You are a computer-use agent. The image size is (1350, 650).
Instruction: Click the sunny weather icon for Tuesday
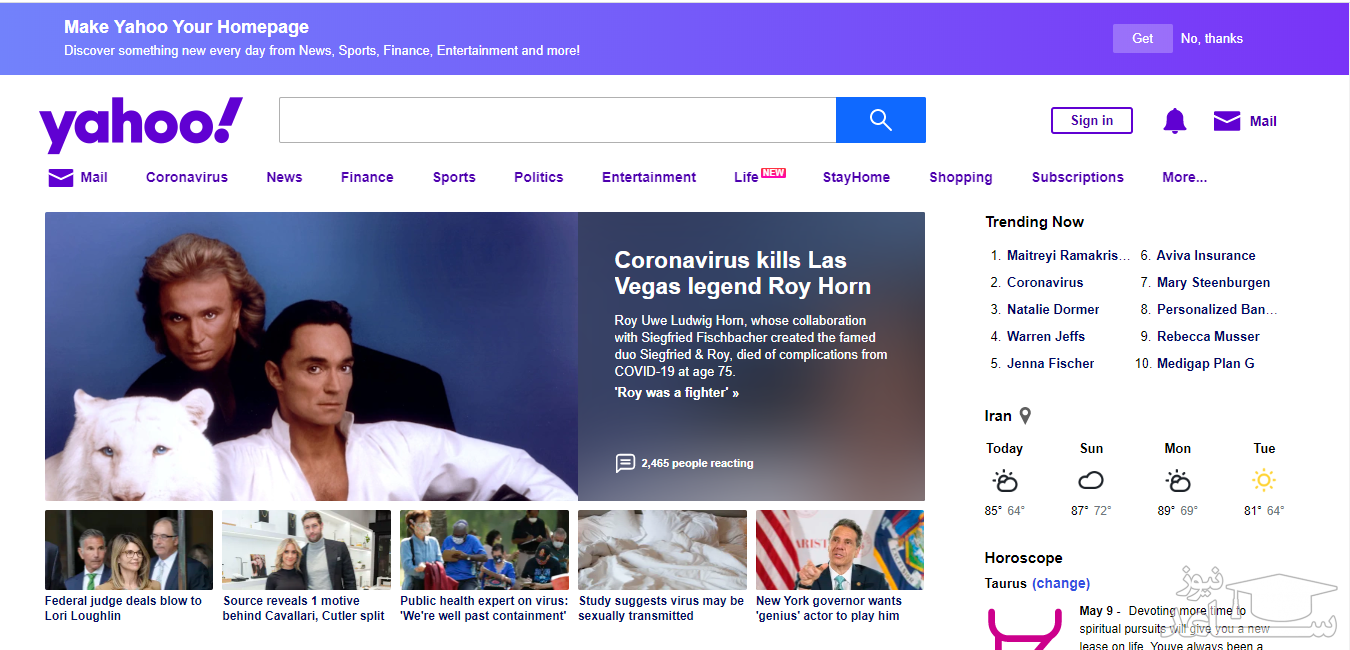[1264, 481]
